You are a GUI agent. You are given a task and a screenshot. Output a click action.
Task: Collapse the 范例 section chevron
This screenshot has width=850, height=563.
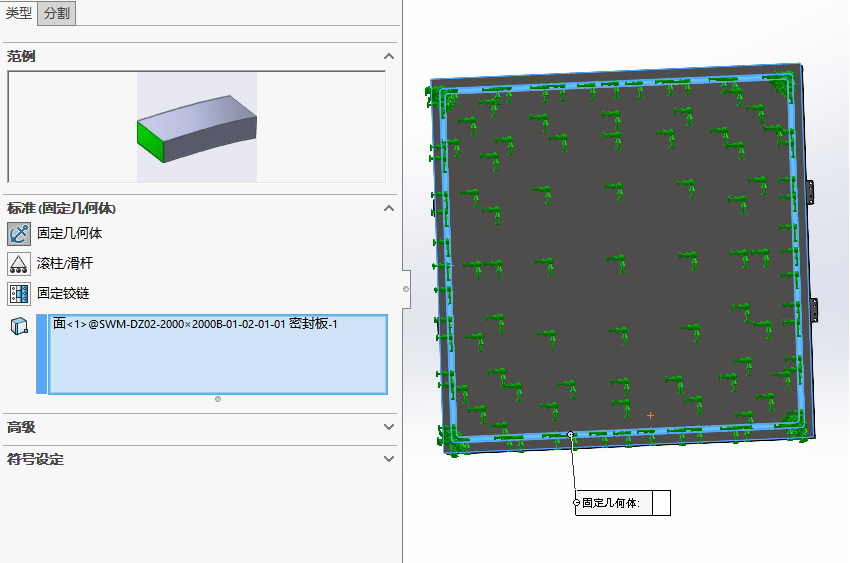[x=388, y=57]
